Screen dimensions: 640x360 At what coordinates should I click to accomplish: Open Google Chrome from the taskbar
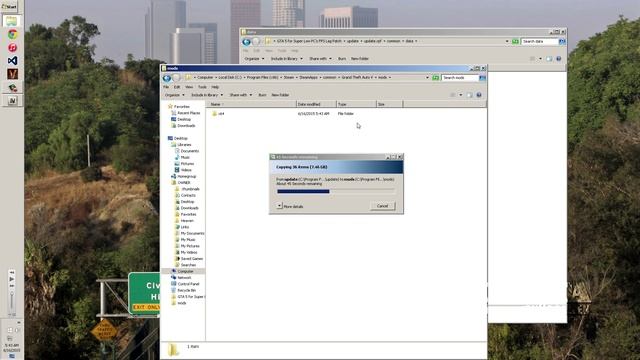point(12,34)
